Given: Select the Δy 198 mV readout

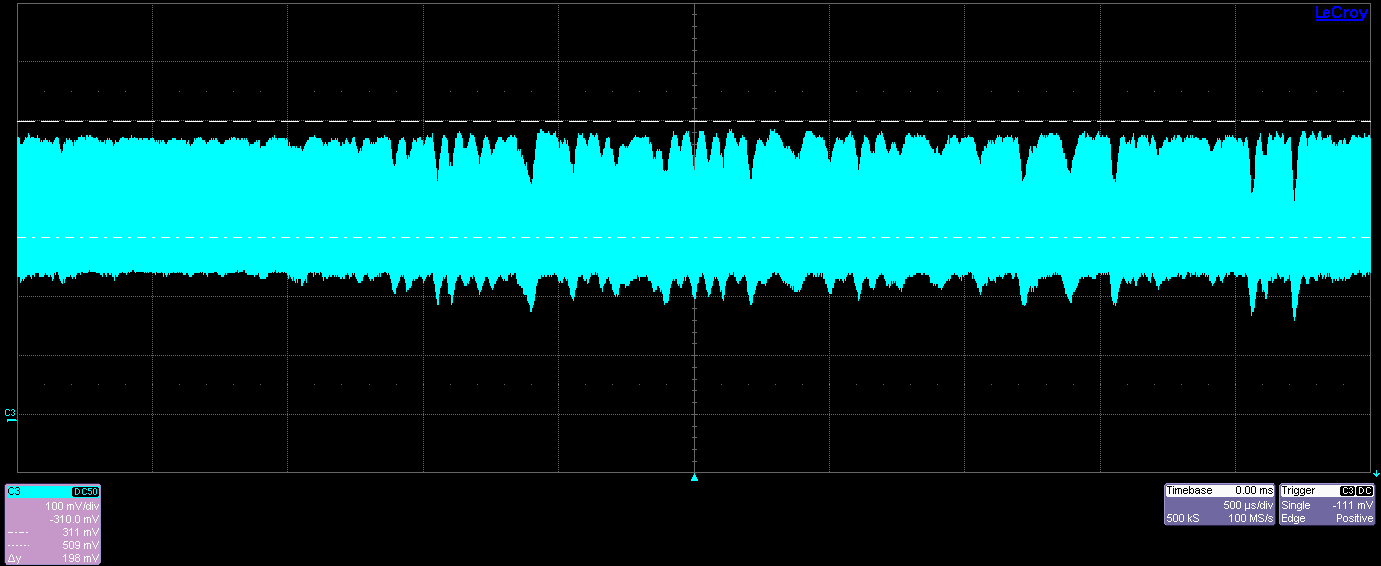Looking at the screenshot, I should (x=53, y=559).
